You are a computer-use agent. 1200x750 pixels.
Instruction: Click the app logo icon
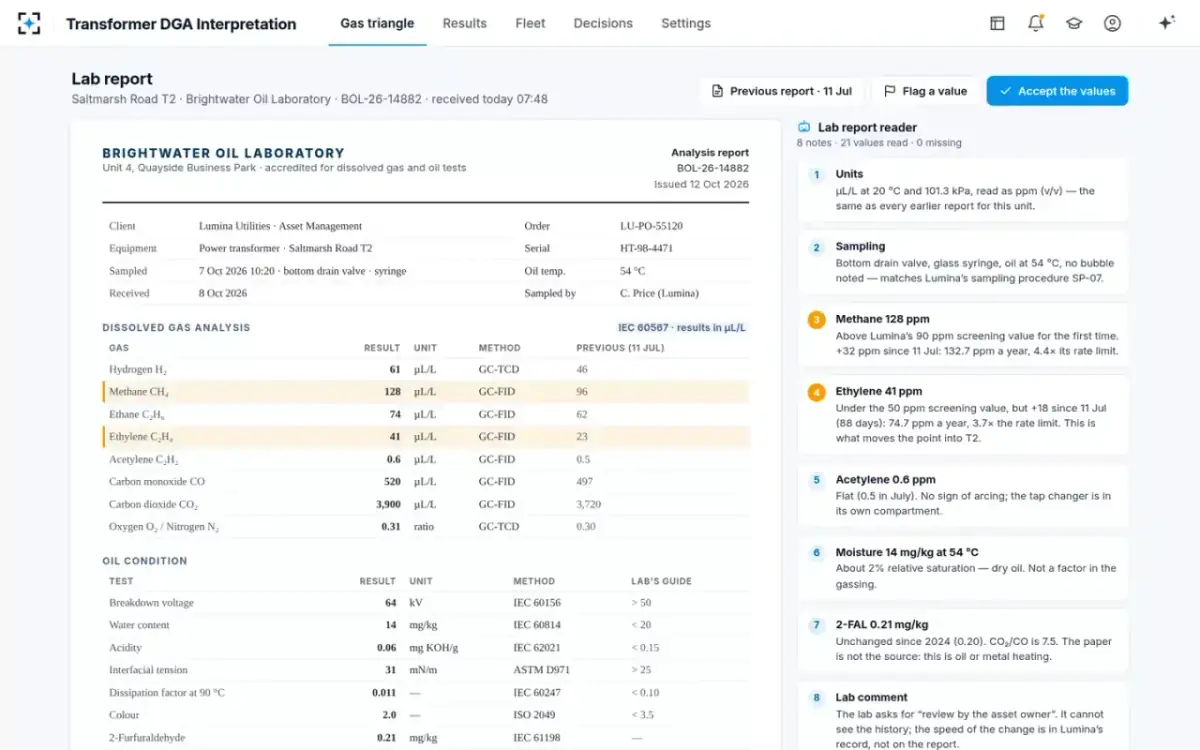pos(30,23)
